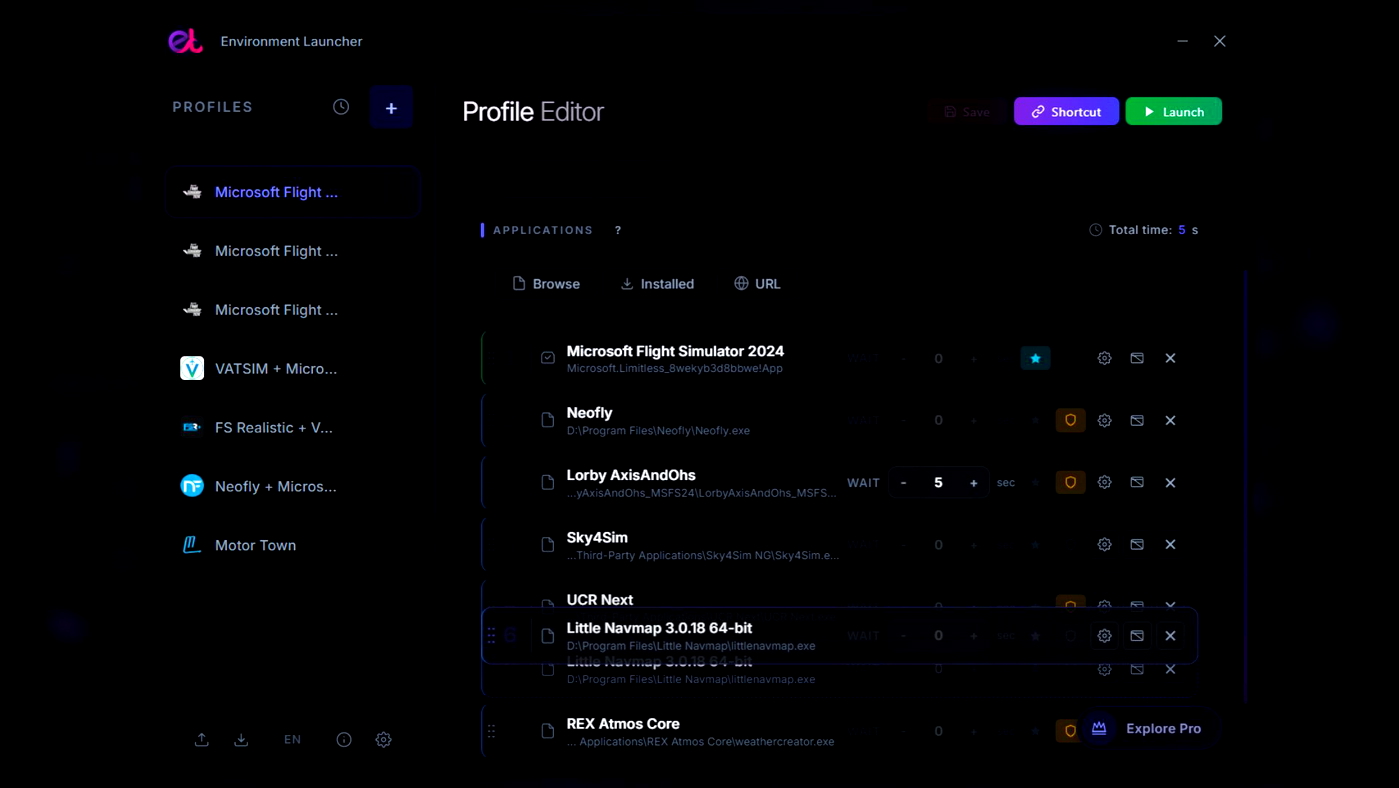Open settings gear for the Neofly application row
This screenshot has height=788, width=1399.
[1104, 420]
